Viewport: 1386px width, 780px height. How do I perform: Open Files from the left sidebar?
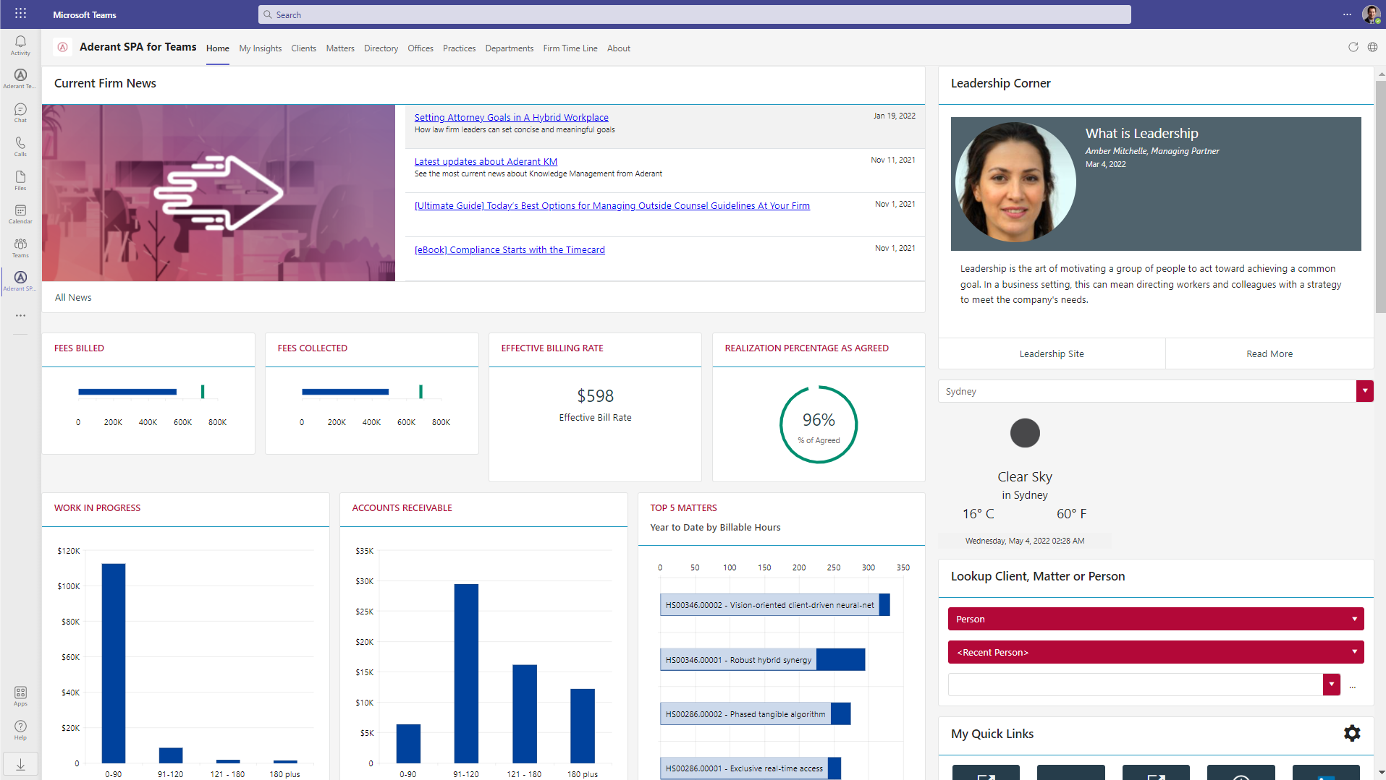[20, 179]
